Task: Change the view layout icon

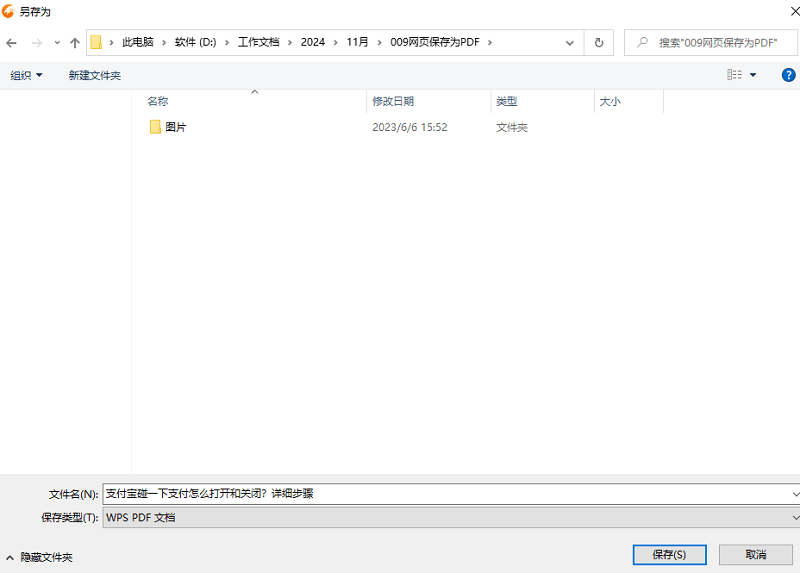Action: click(734, 75)
